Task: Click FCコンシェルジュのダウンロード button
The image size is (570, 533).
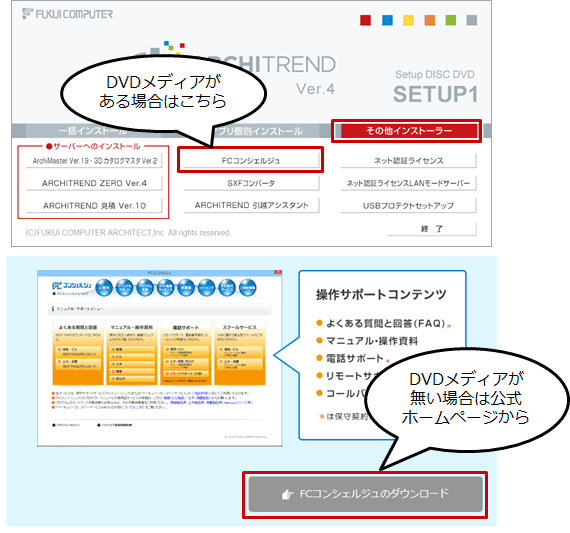Action: tap(365, 494)
